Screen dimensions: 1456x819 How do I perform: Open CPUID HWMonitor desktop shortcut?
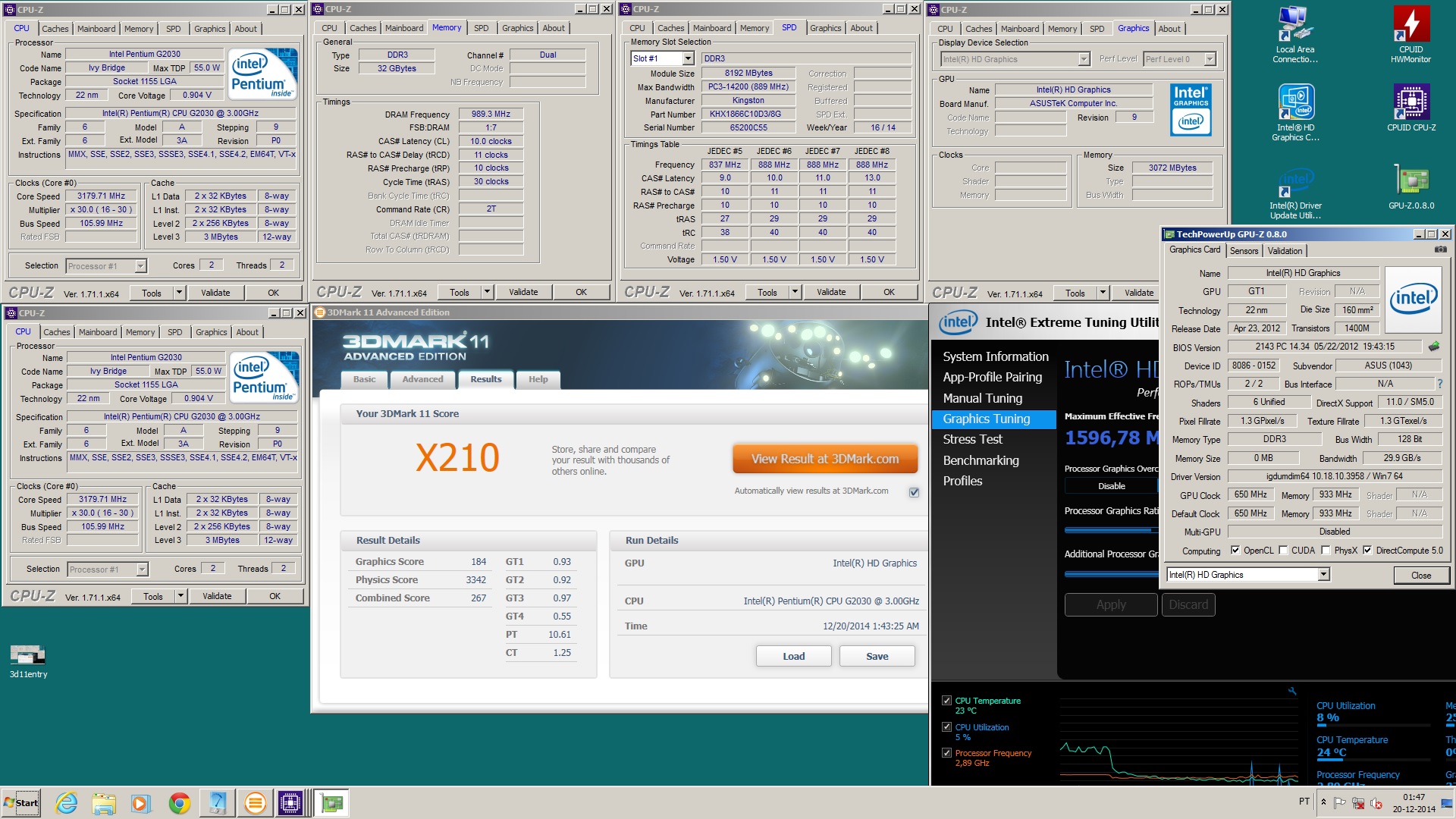(x=1411, y=35)
